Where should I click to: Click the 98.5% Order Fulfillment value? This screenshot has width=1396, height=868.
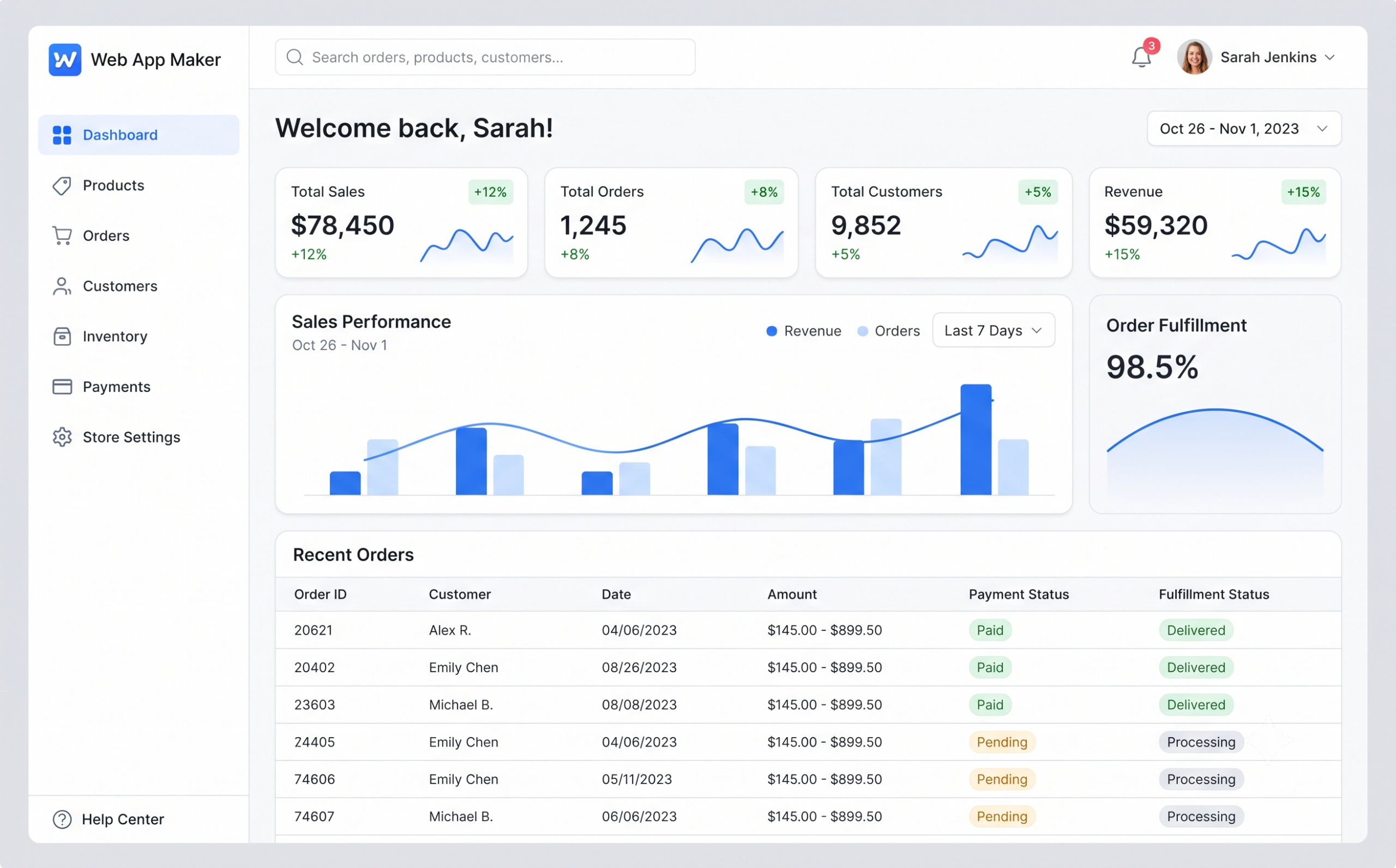1152,367
